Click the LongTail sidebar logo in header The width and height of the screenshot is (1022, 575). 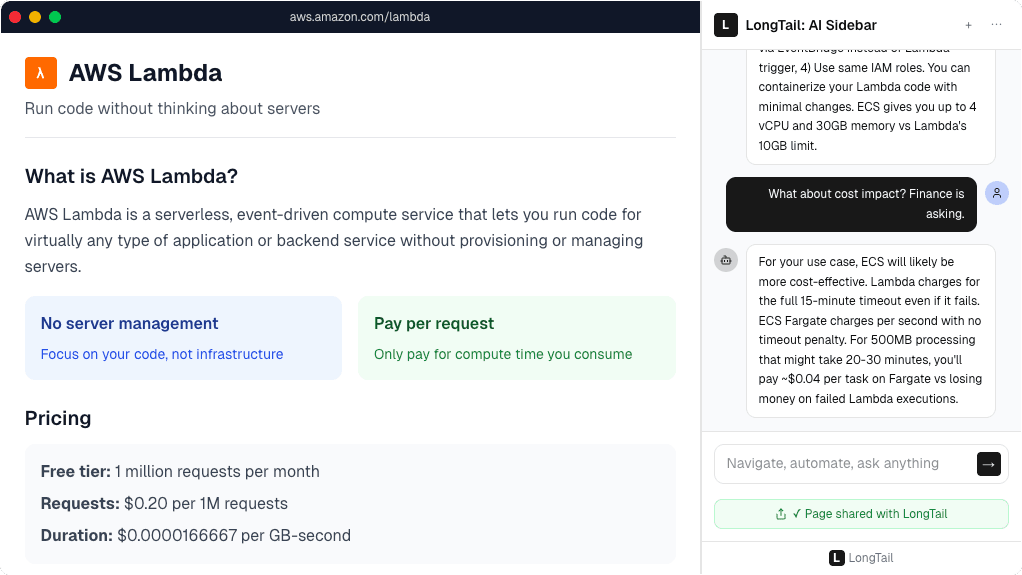(725, 25)
